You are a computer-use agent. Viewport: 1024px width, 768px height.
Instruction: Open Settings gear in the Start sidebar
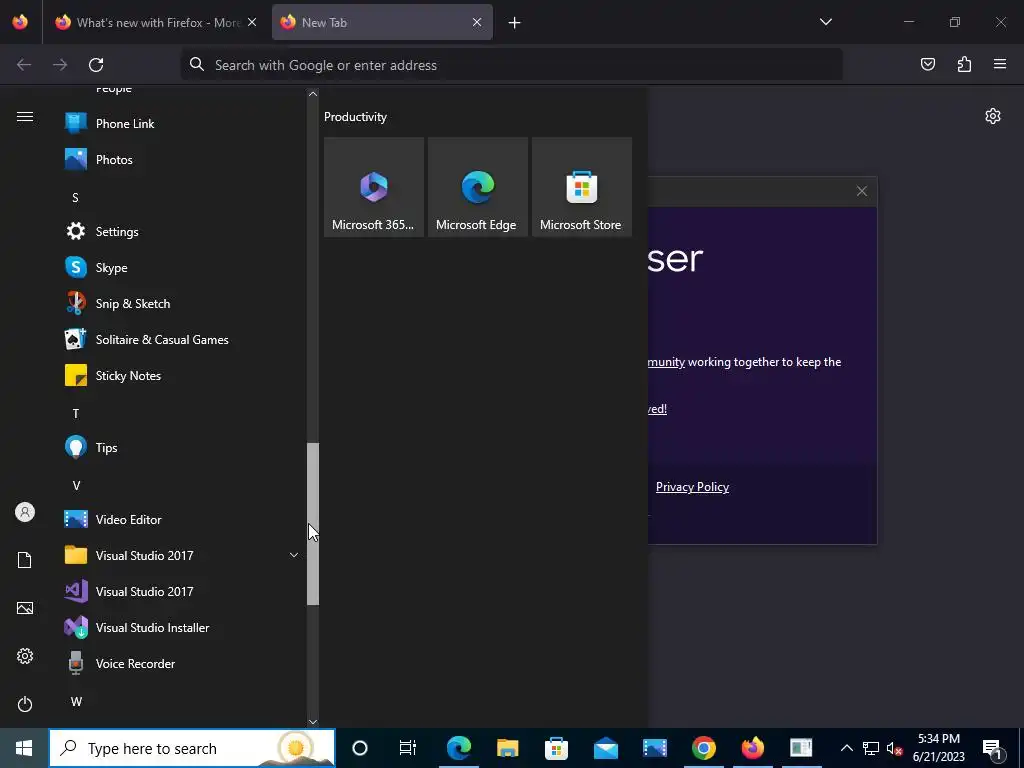coord(25,656)
